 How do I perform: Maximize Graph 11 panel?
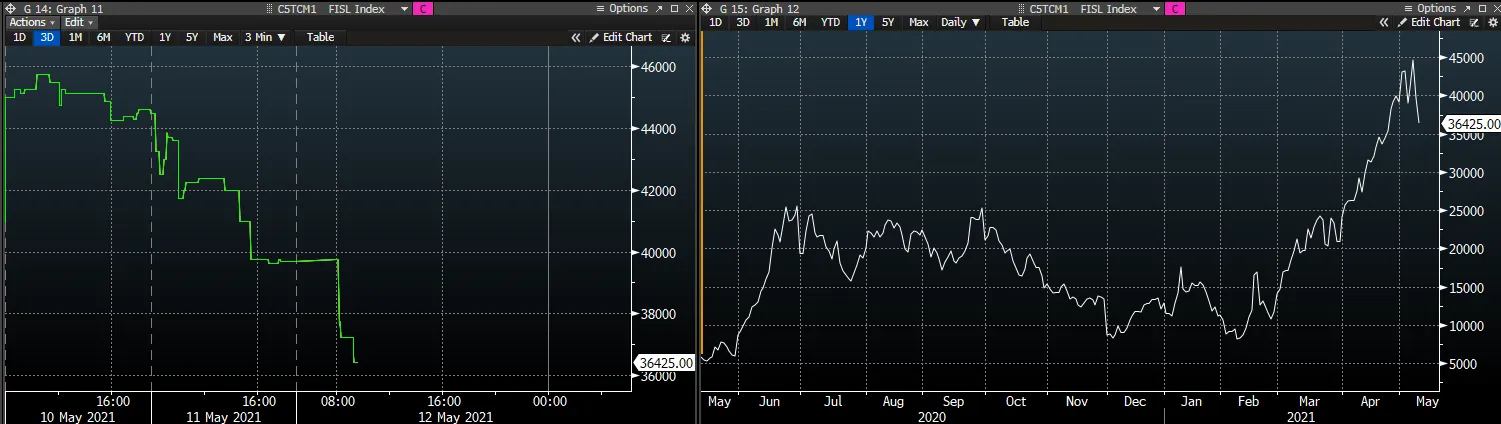[x=676, y=8]
